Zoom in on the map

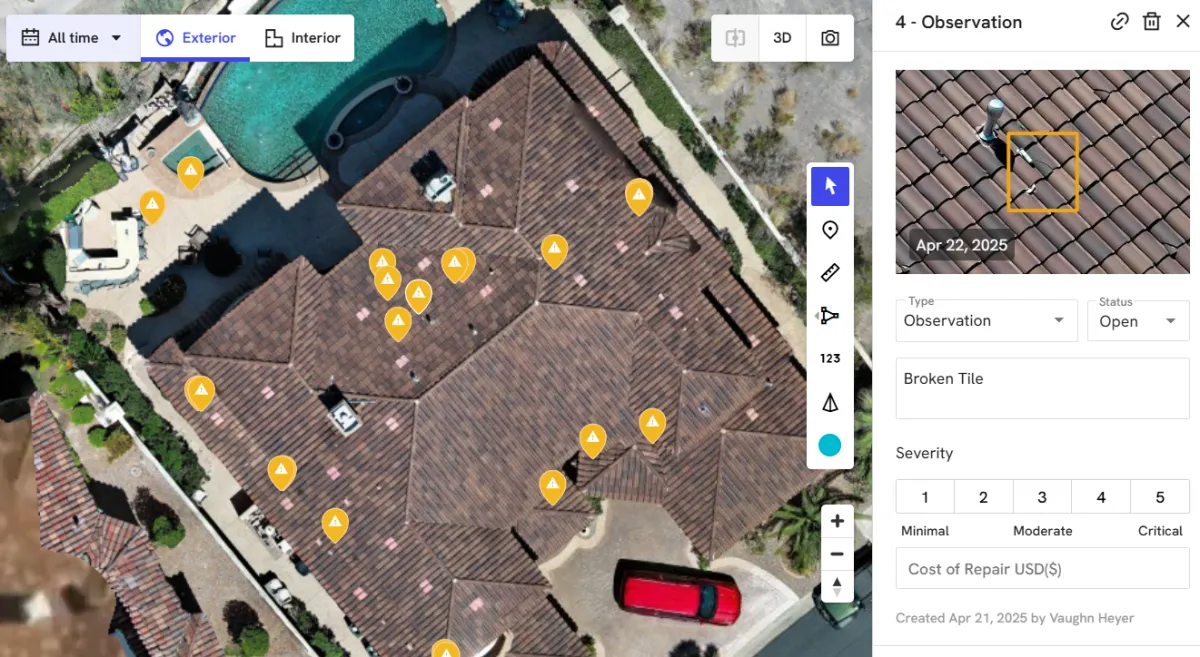tap(837, 521)
